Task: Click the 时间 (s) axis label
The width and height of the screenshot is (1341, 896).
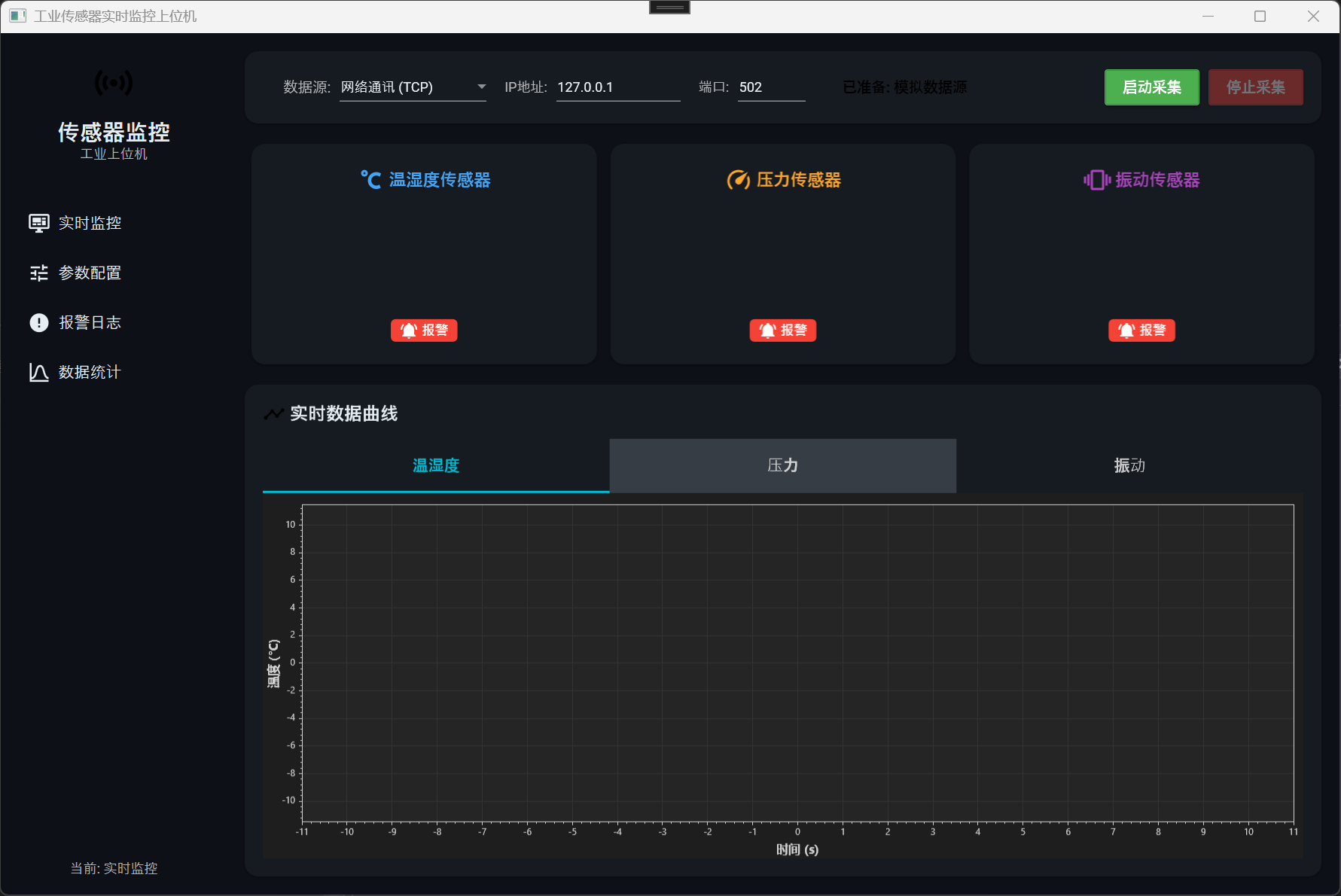Action: [x=797, y=849]
